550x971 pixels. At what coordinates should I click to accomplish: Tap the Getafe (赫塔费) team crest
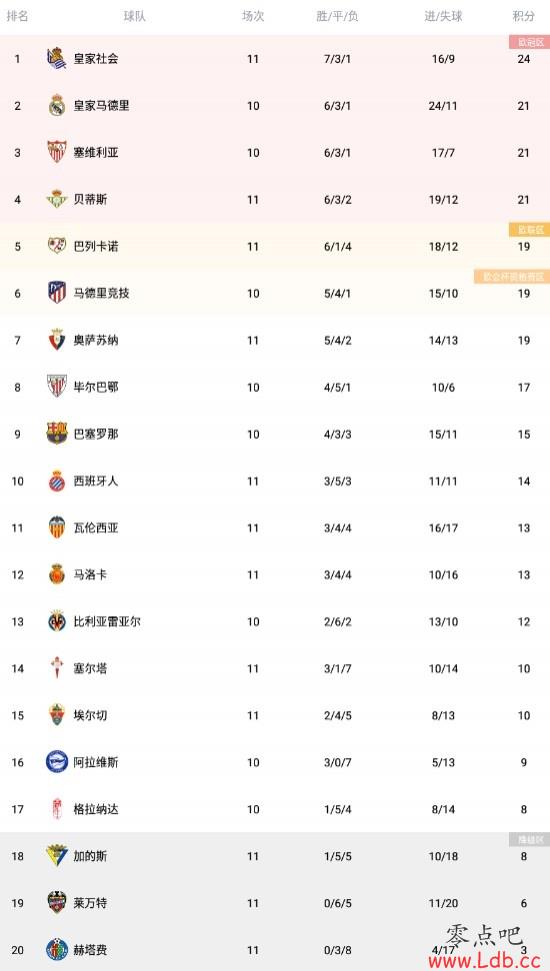click(56, 950)
